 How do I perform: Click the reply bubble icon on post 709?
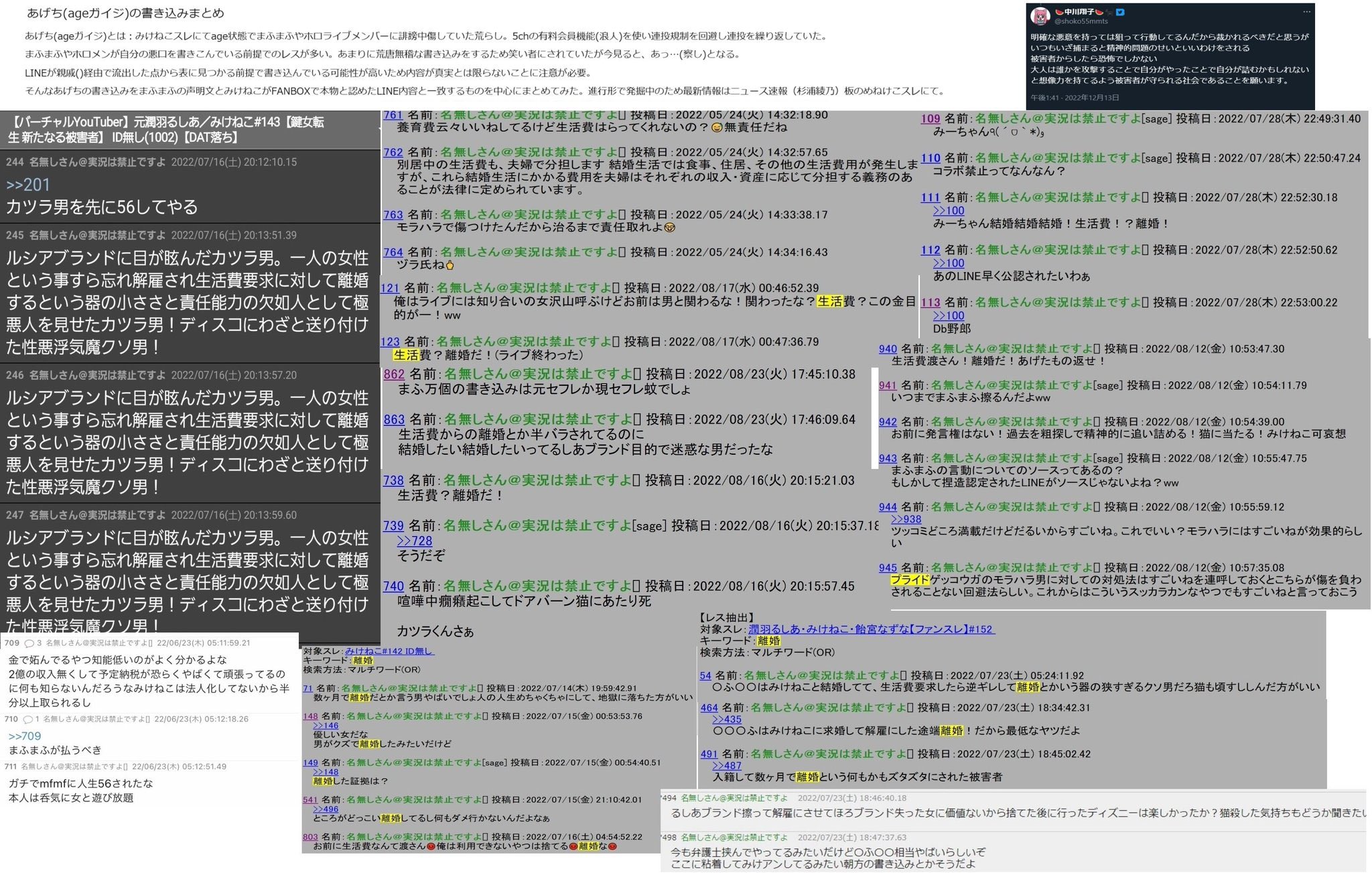[29, 643]
